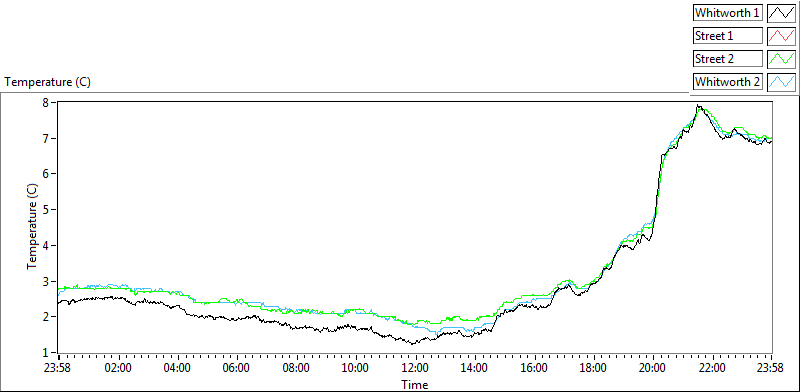Open the Whitworth 1 black plot style icon

coord(781,13)
